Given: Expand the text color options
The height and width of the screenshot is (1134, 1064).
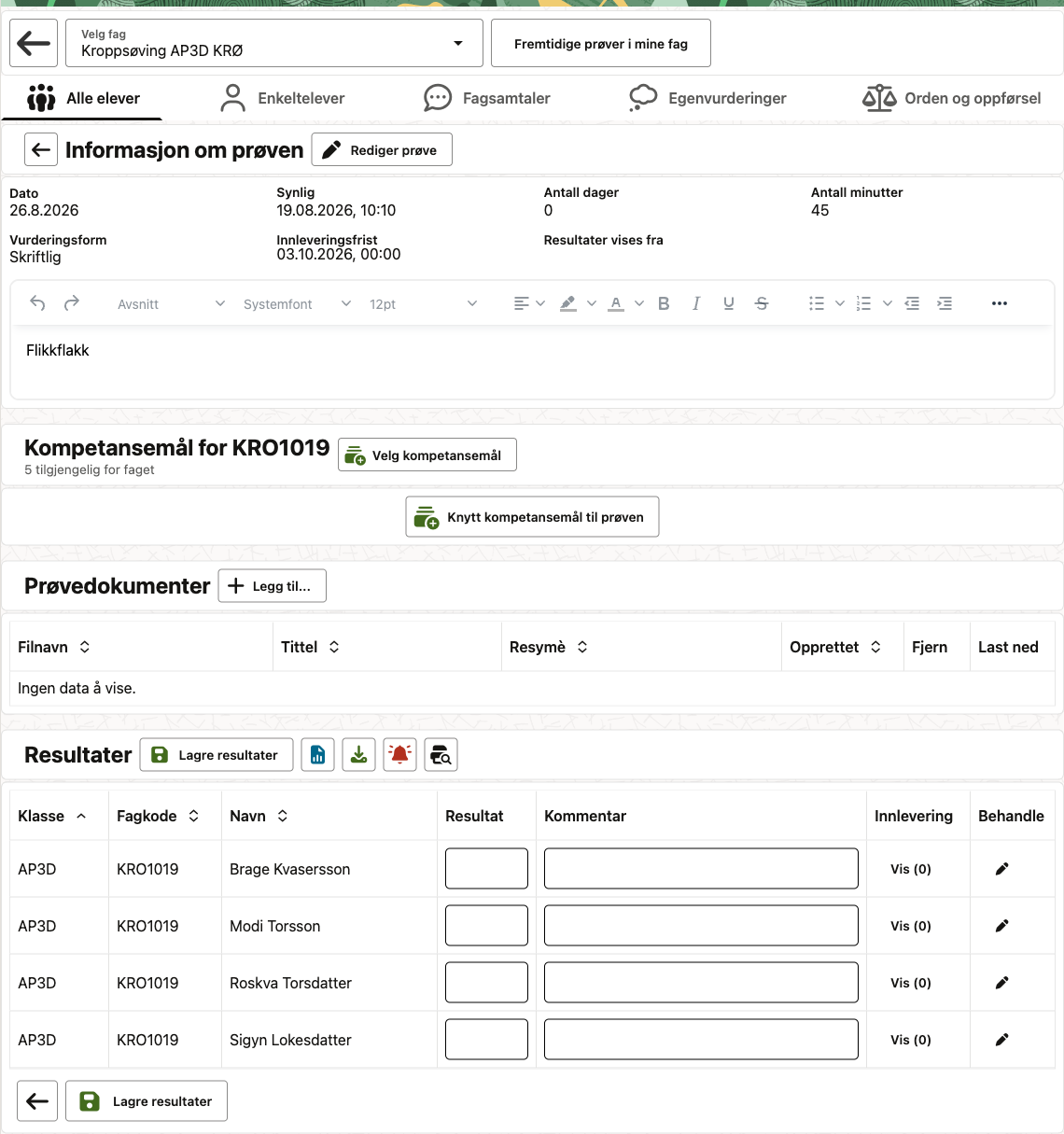Looking at the screenshot, I should click(x=639, y=303).
